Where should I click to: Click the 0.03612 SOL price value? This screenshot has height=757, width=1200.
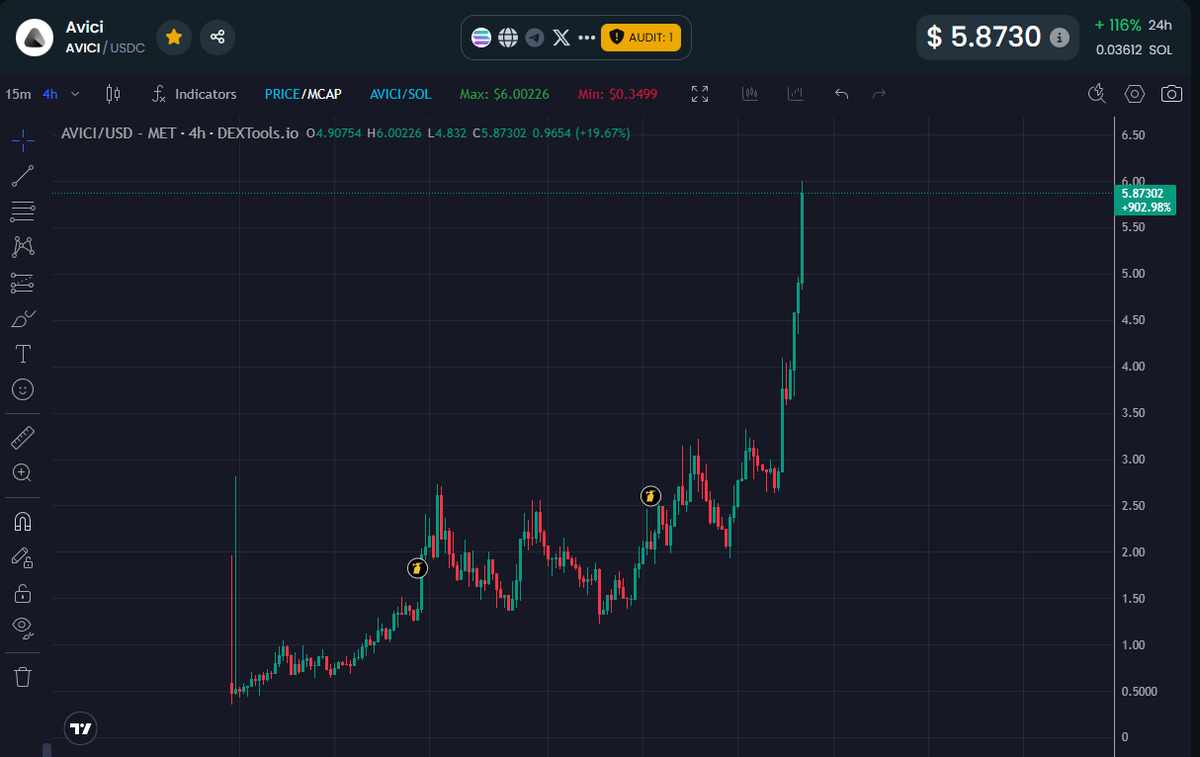tap(1134, 49)
